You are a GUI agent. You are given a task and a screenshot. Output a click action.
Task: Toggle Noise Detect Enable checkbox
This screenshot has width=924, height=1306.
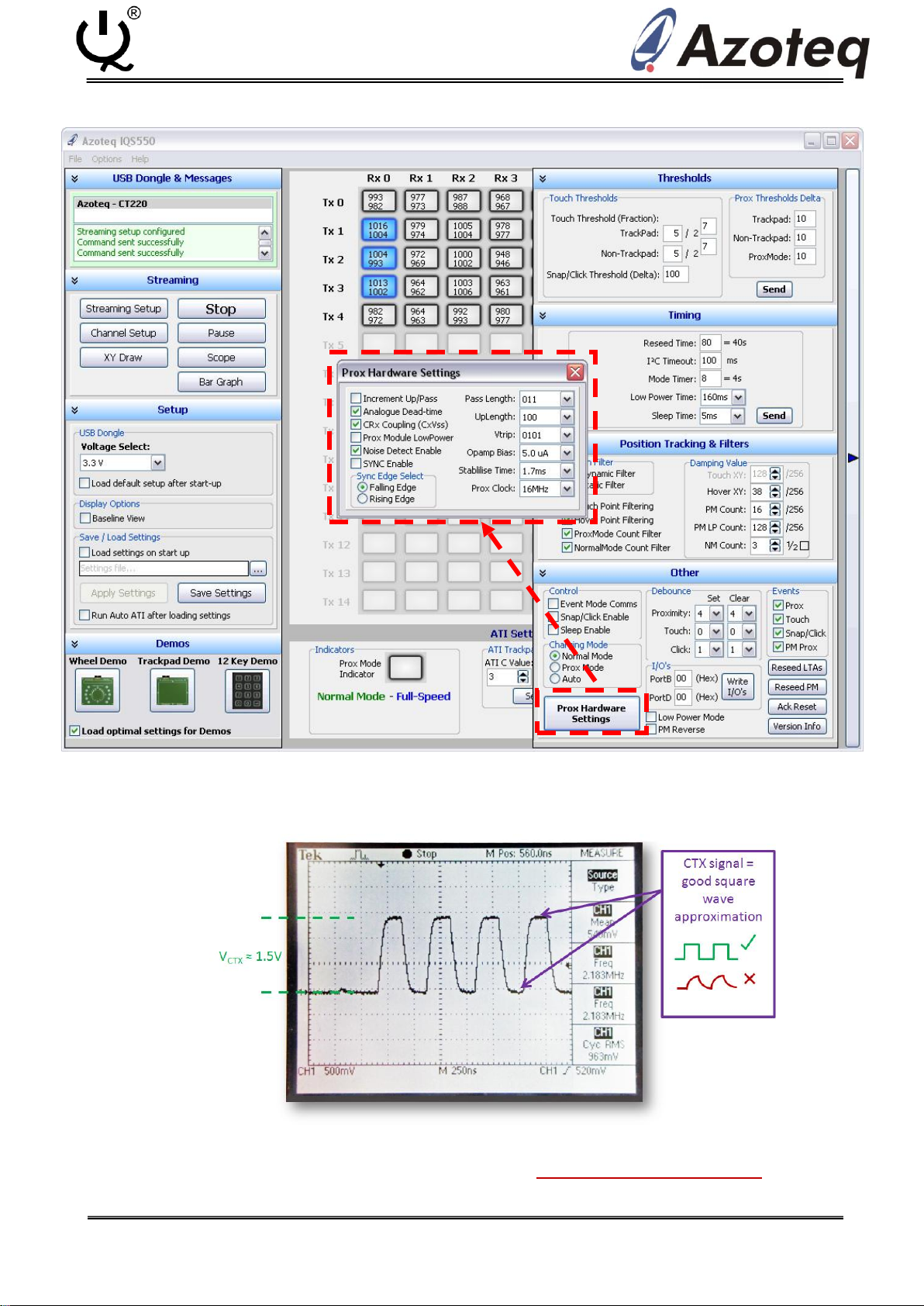356,451
